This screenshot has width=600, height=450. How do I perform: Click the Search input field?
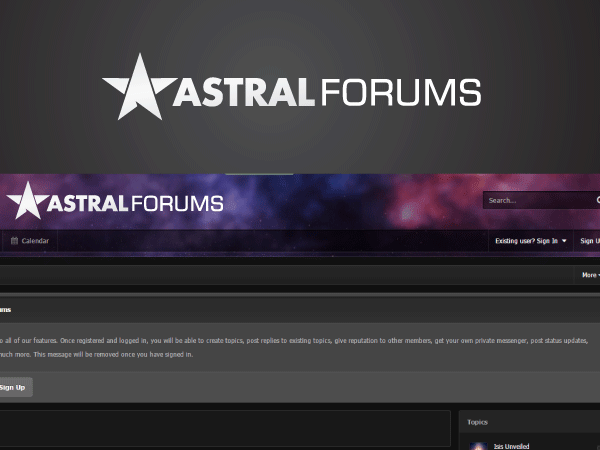(x=540, y=200)
